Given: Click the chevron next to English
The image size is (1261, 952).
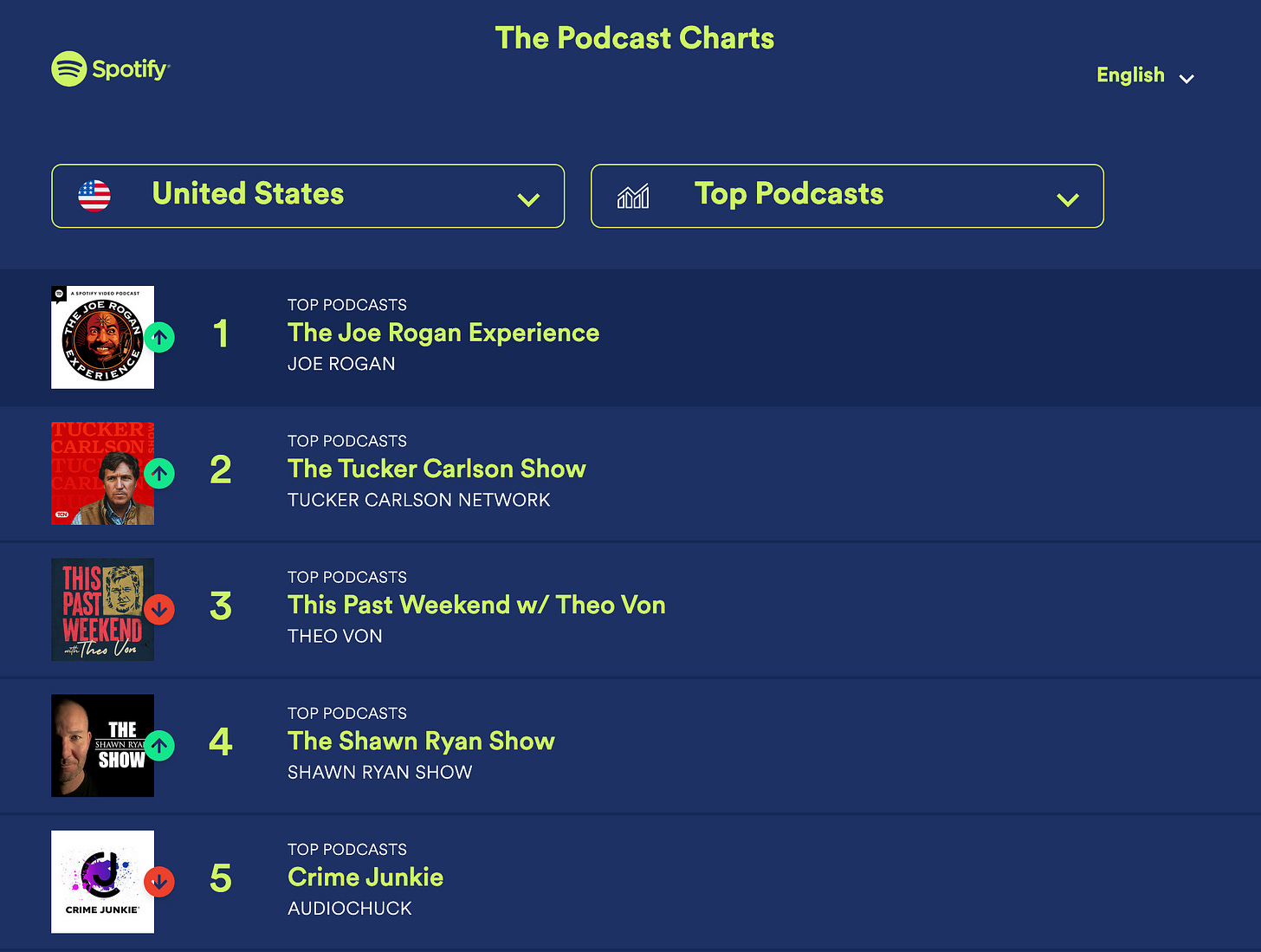Looking at the screenshot, I should (x=1187, y=78).
